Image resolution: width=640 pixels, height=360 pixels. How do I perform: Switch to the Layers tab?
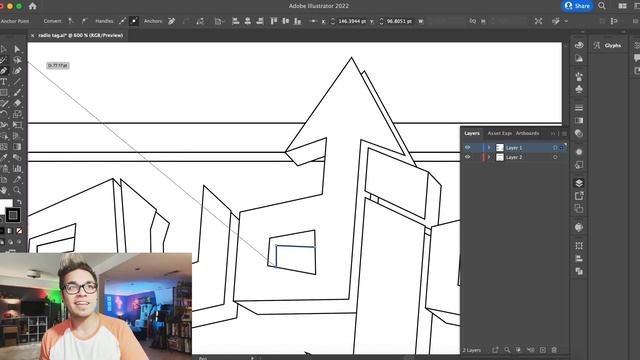[472, 133]
